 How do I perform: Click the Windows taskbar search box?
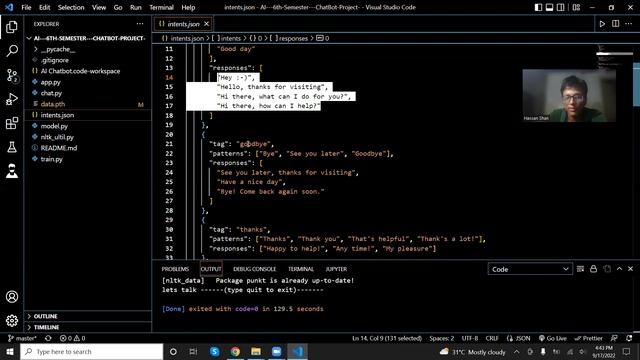[91, 351]
